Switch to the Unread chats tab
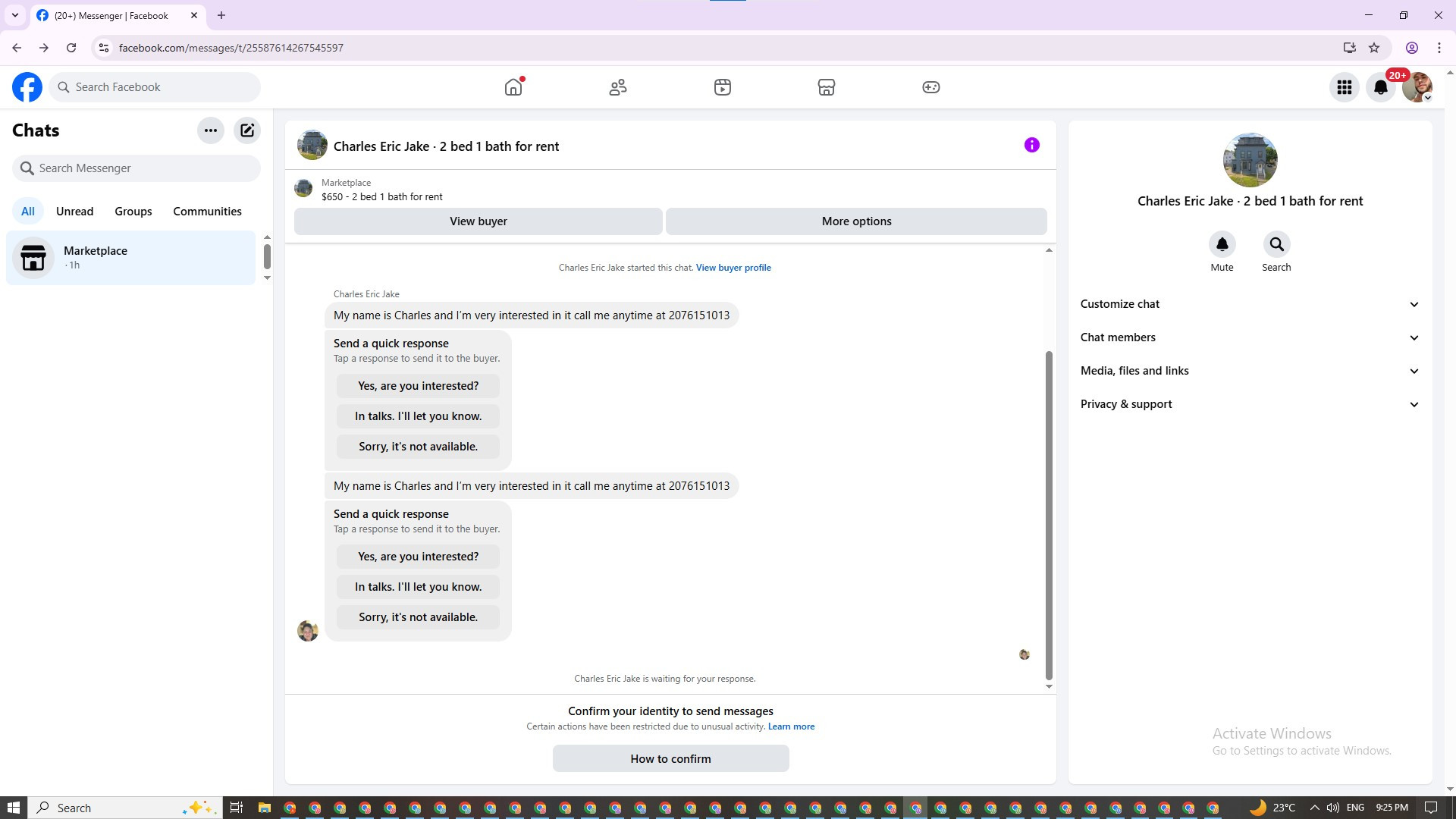Screen dimensions: 1456x819 coord(74,212)
